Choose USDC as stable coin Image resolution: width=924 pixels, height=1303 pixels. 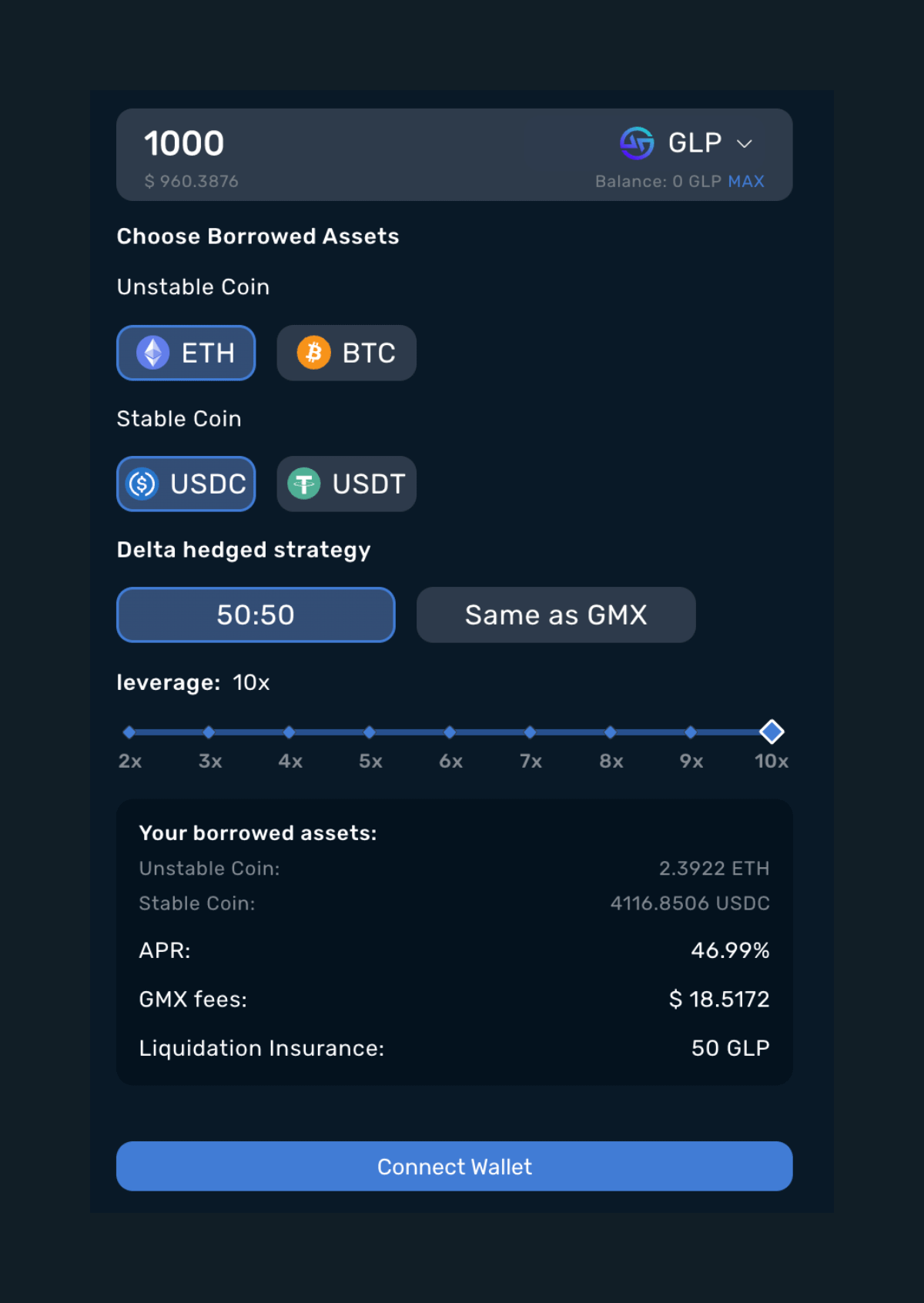186,484
